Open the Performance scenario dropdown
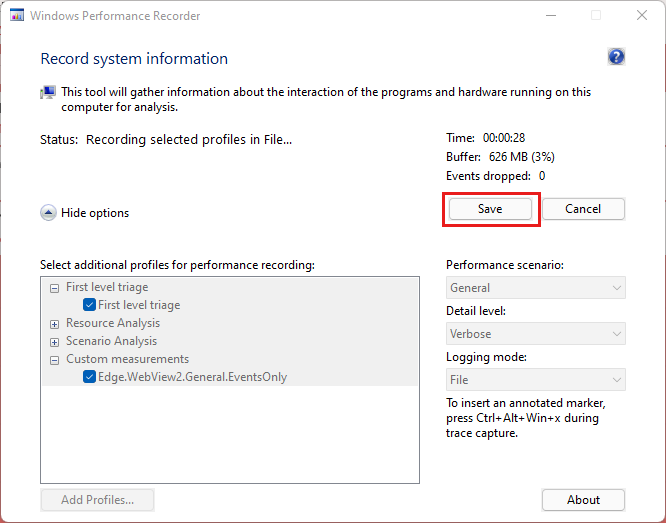 (x=536, y=288)
